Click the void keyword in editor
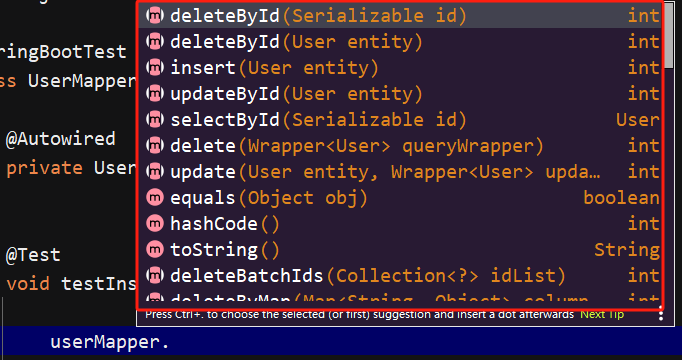Image resolution: width=682 pixels, height=360 pixels. [x=28, y=284]
